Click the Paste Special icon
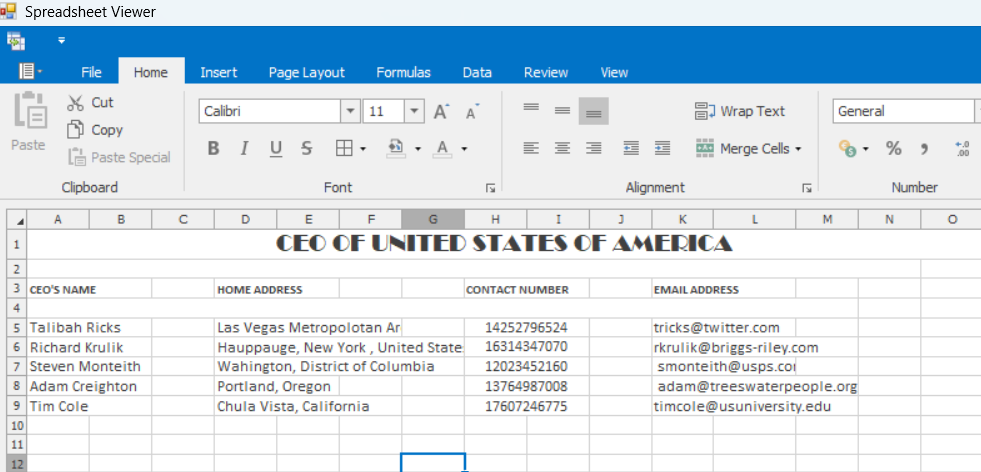 [x=77, y=157]
